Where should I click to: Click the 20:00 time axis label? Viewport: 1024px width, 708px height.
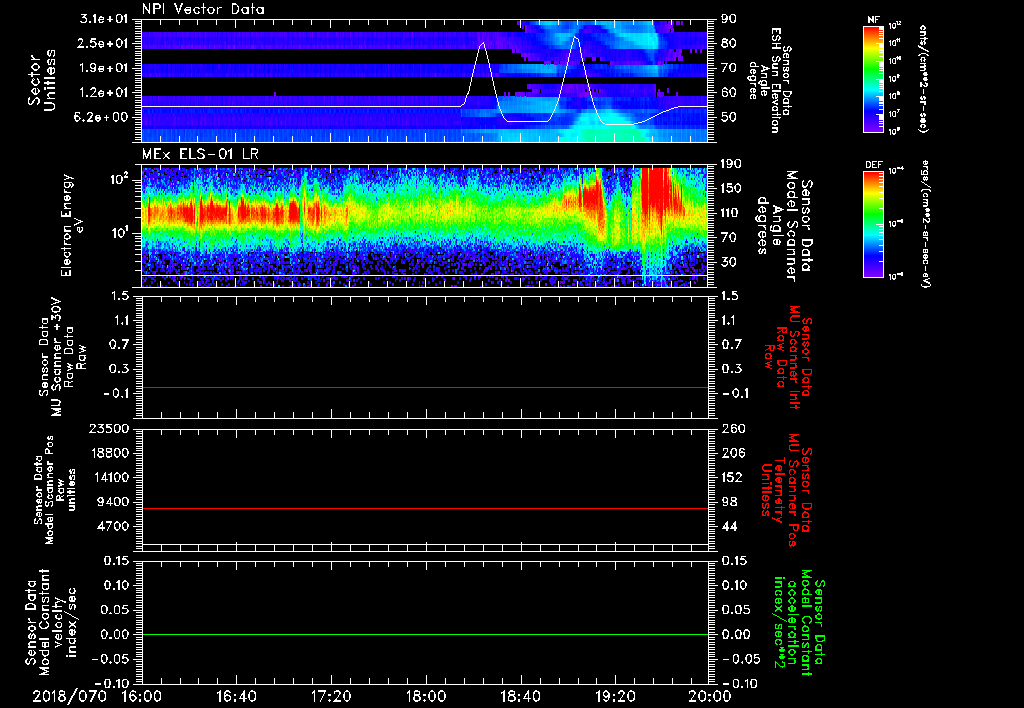pyautogui.click(x=710, y=696)
